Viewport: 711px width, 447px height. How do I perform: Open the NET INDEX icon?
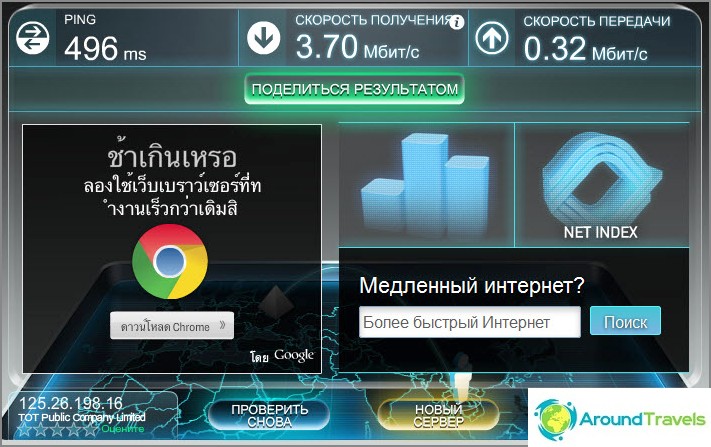pos(601,186)
